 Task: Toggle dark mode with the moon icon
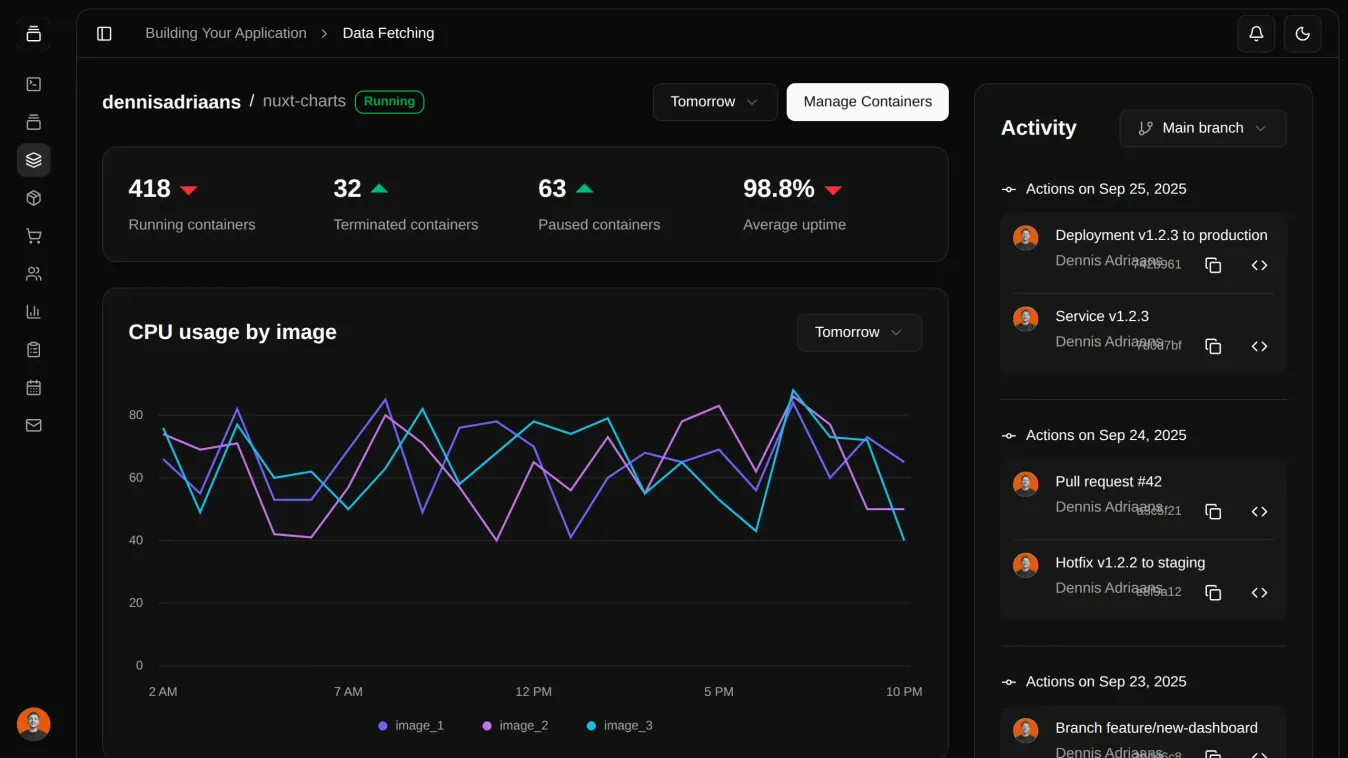1302,33
